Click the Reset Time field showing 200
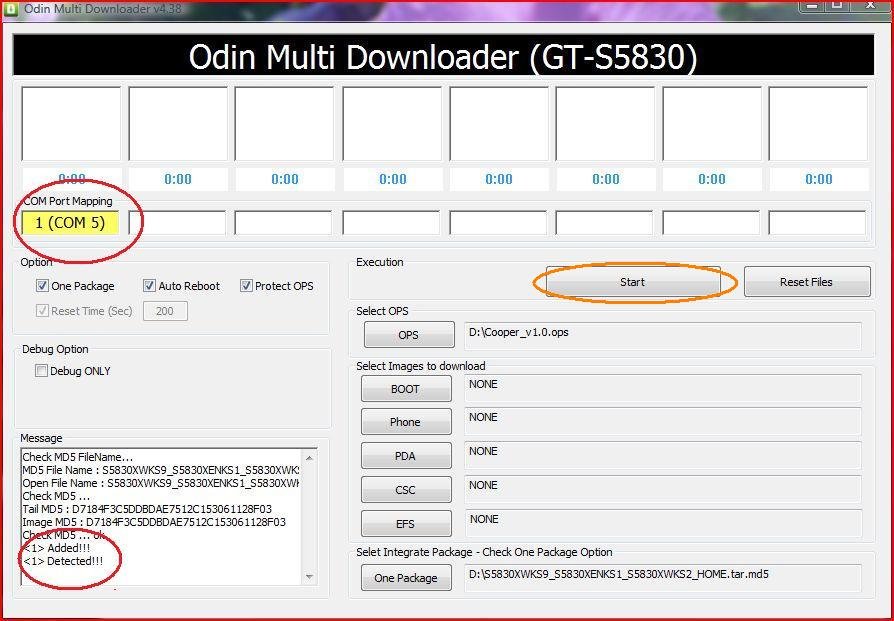This screenshot has height=621, width=894. pyautogui.click(x=165, y=311)
